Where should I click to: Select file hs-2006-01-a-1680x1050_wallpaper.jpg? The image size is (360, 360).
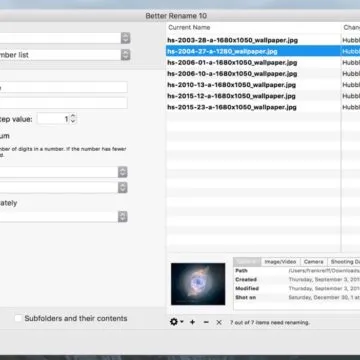tap(253, 62)
